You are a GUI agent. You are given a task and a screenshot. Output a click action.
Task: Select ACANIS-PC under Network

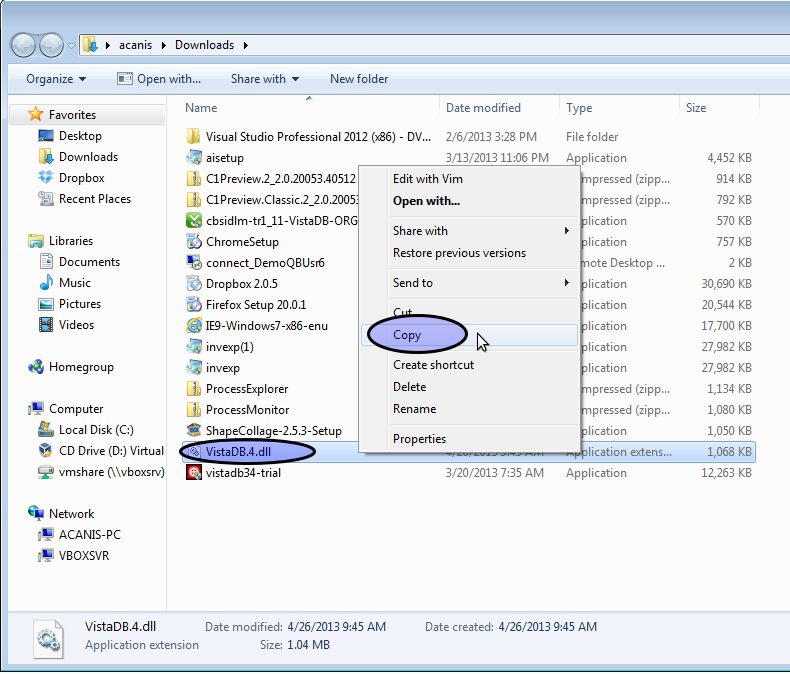90,535
